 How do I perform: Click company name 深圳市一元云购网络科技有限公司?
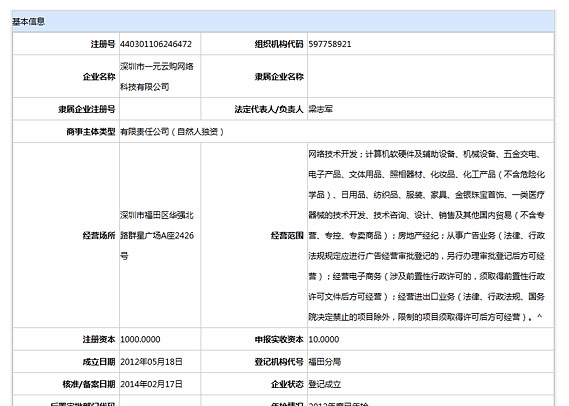click(x=157, y=77)
